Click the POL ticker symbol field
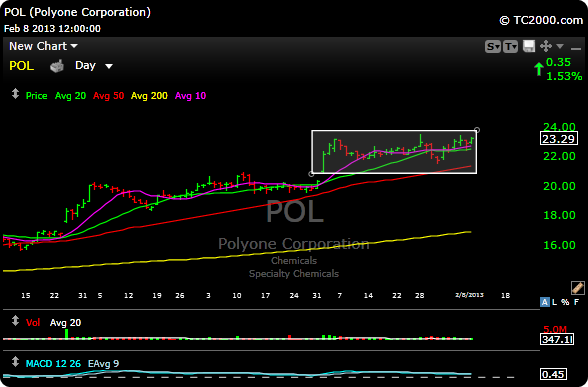The width and height of the screenshot is (588, 387). click(21, 66)
